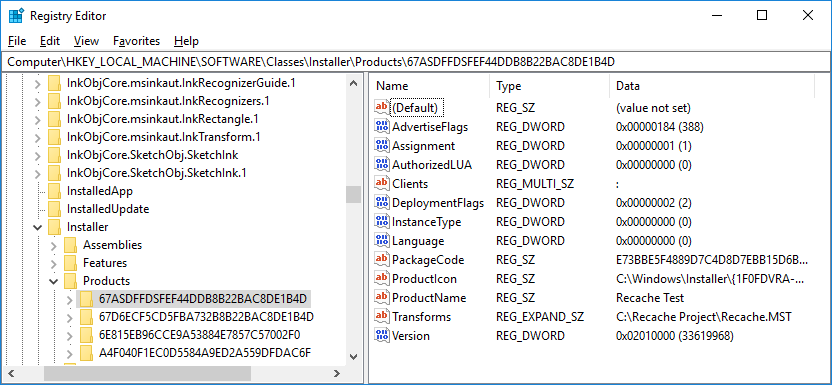This screenshot has width=832, height=385.
Task: Click the string icon beside (Default)
Action: coord(382,108)
